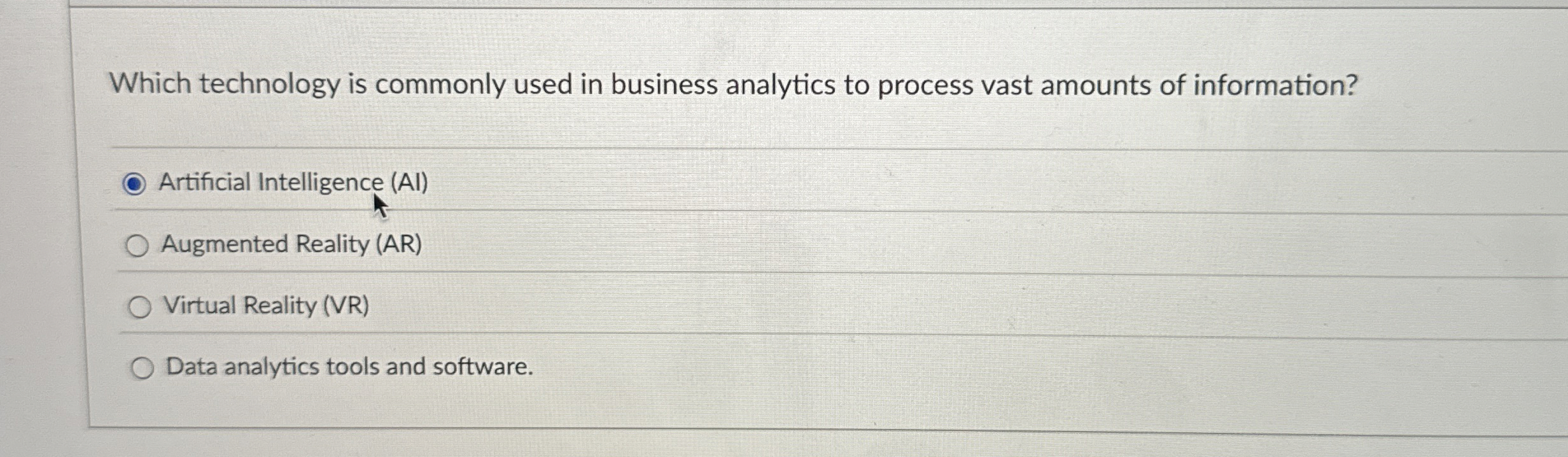Click the Virtual Reality (VR) answer label
This screenshot has width=1568, height=457.
pos(265,305)
